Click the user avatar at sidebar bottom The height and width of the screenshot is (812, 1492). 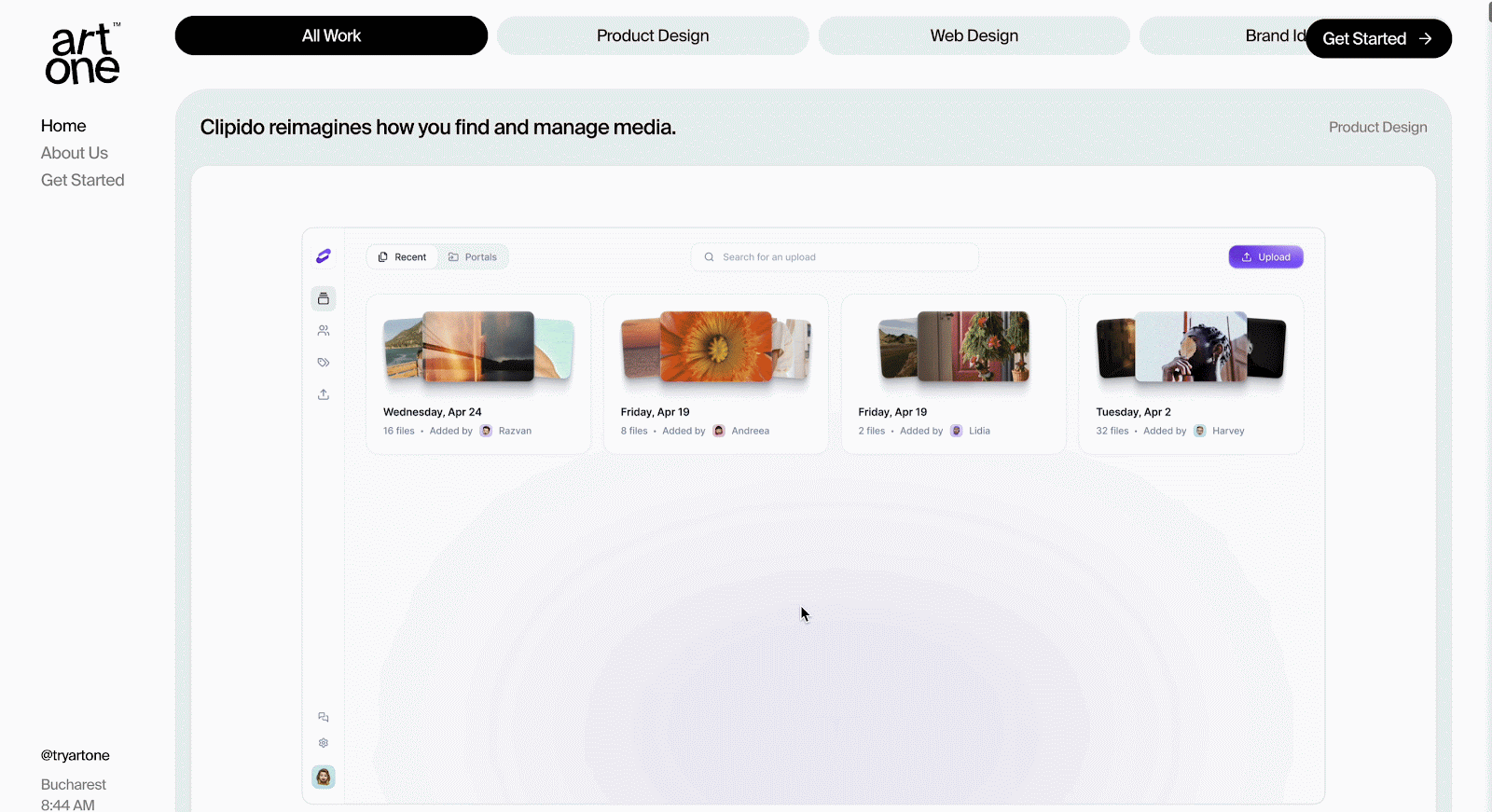324,777
